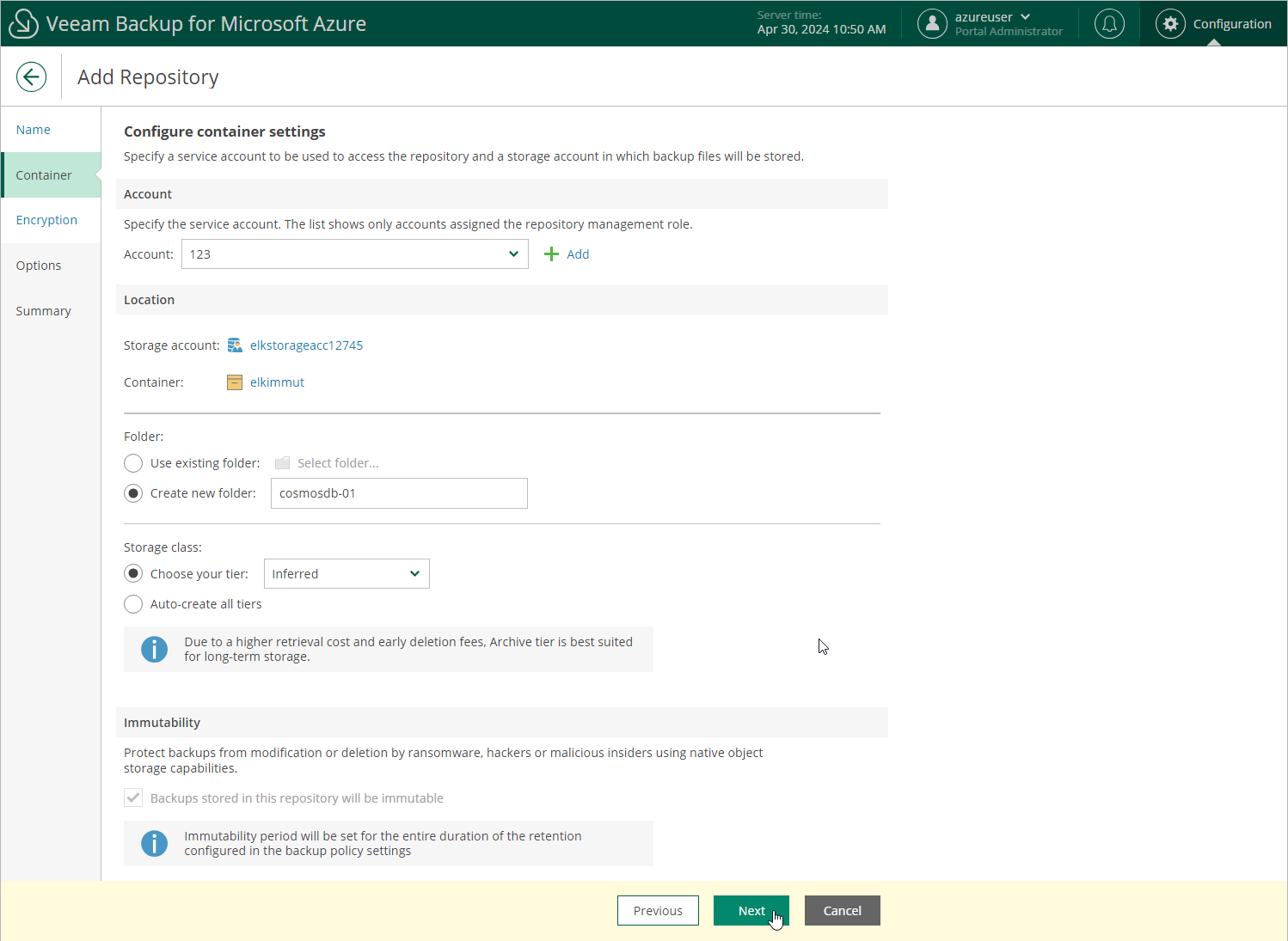Click the Portal Administrator role text
Screen dimensions: 1288x941
(x=1009, y=32)
